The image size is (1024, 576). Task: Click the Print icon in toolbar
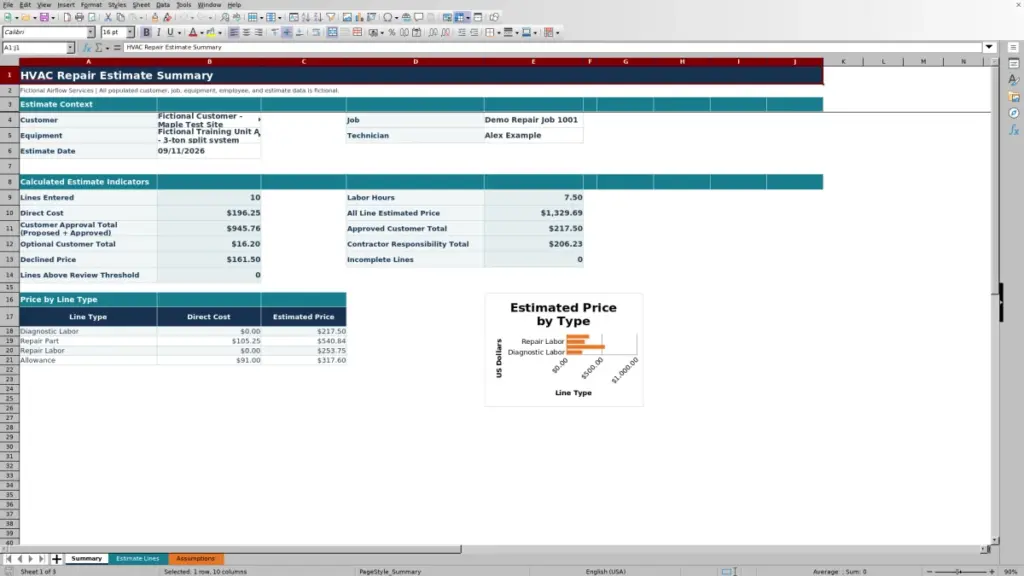79,17
